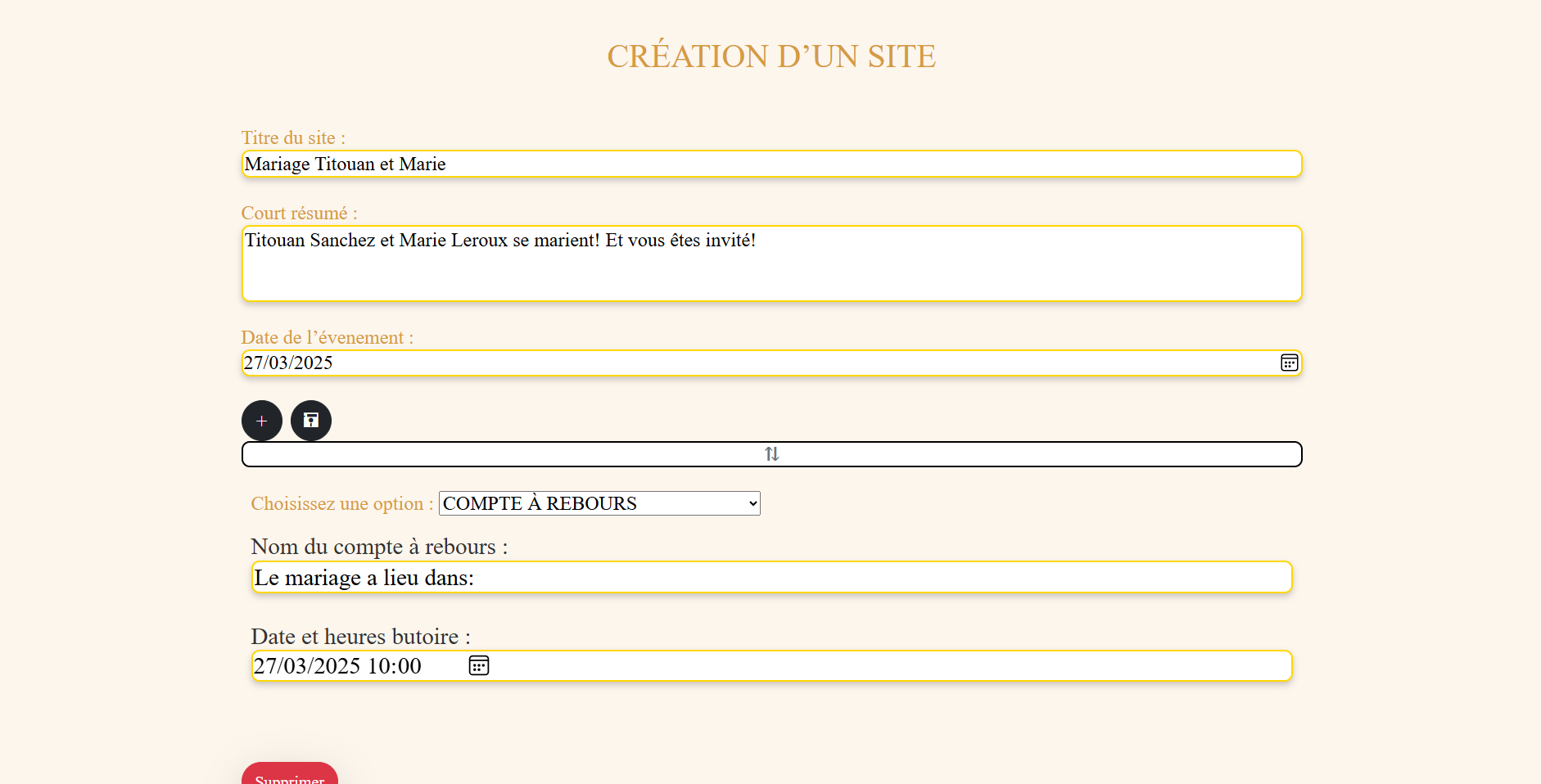Click the 'Date et heures butoire :' label
1541x784 pixels.
click(360, 637)
